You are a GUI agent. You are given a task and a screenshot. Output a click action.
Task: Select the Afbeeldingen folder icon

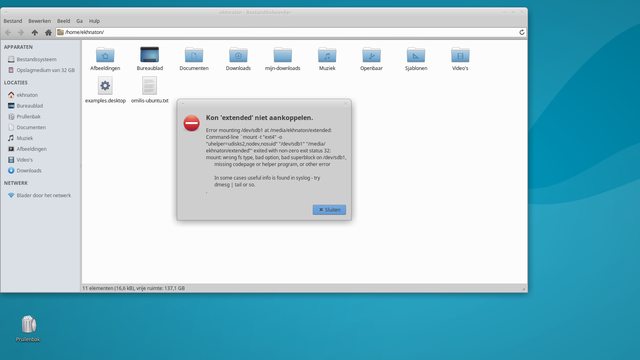[105, 55]
